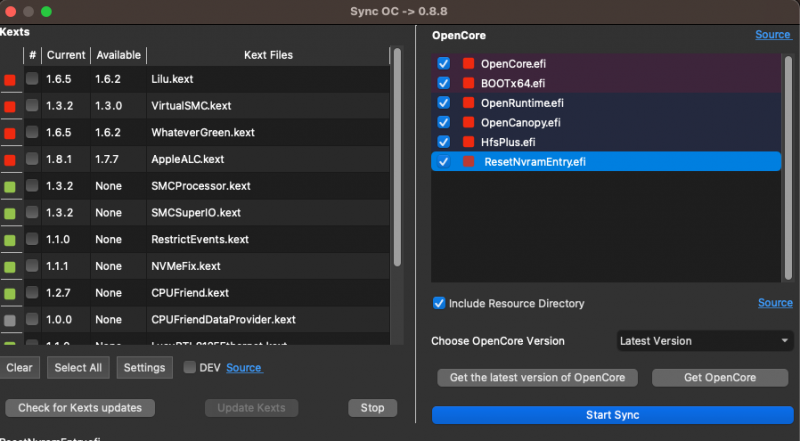
Task: Tick the checkbox for VirtualSMC.kext row
Action: click(x=33, y=105)
